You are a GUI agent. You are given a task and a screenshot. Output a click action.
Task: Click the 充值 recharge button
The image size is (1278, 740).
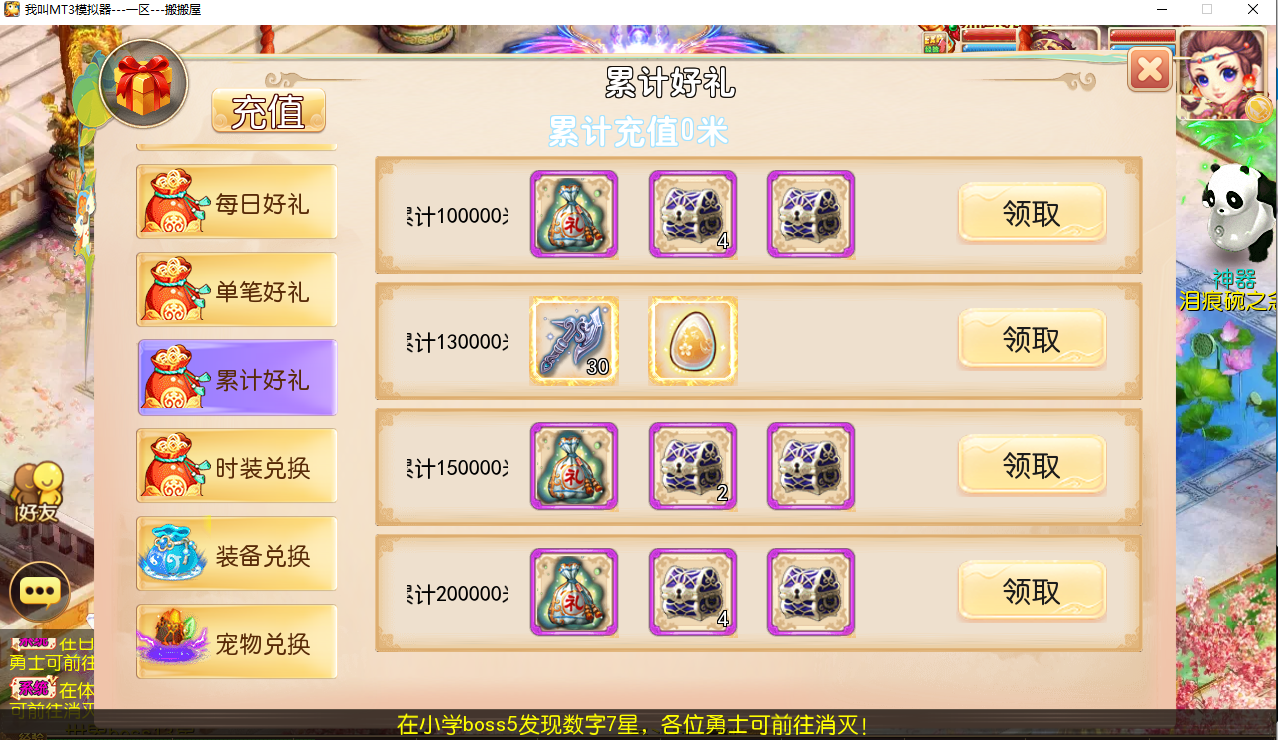268,111
